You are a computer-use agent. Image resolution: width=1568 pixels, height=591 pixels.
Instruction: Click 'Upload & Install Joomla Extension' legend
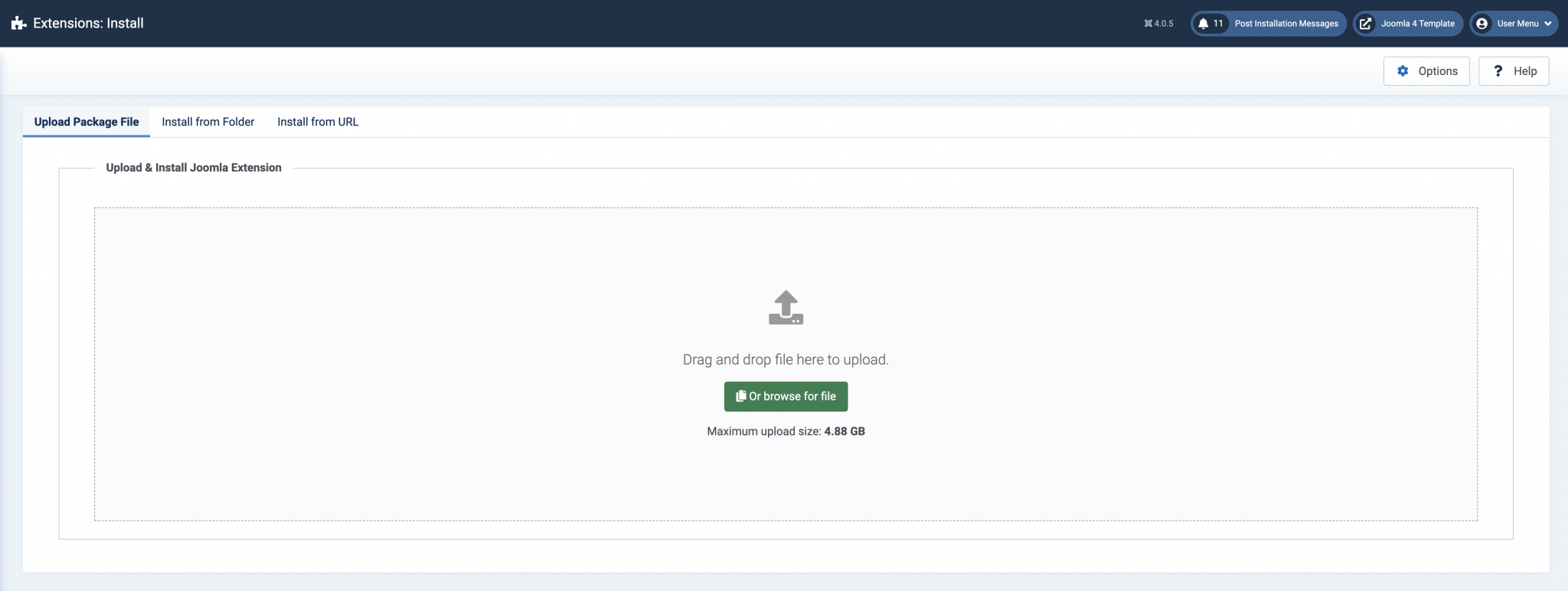(x=194, y=168)
